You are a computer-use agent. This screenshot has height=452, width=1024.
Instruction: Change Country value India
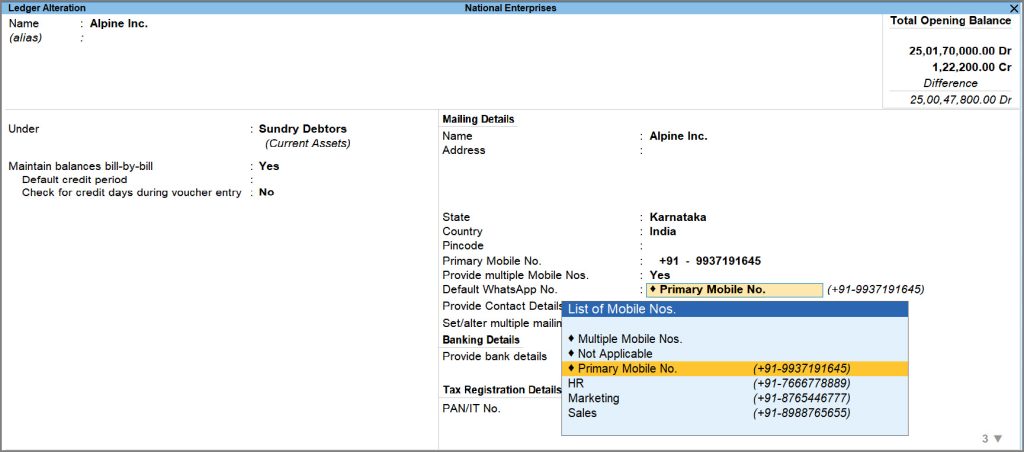pyautogui.click(x=662, y=231)
